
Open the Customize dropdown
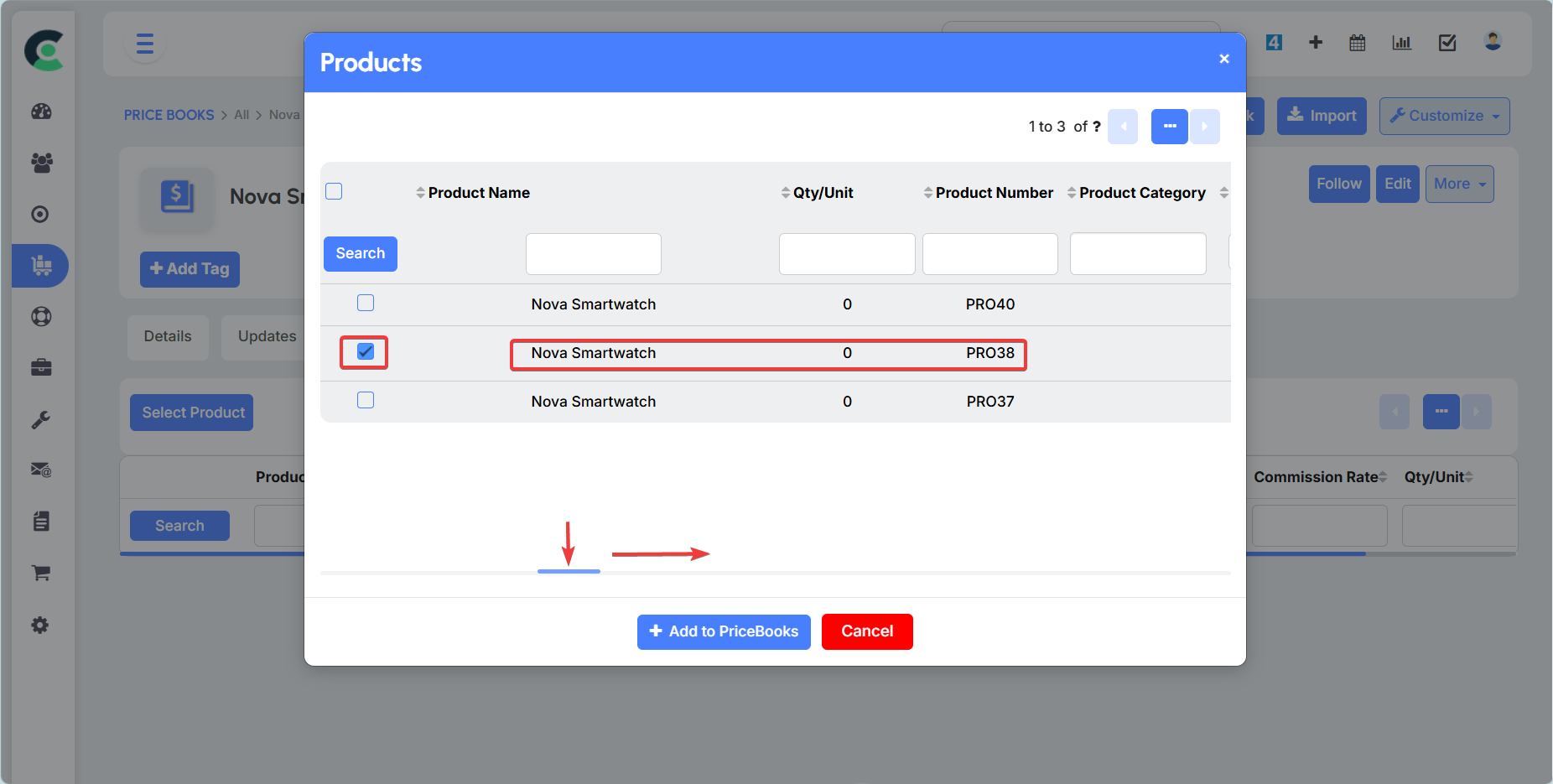coord(1444,116)
